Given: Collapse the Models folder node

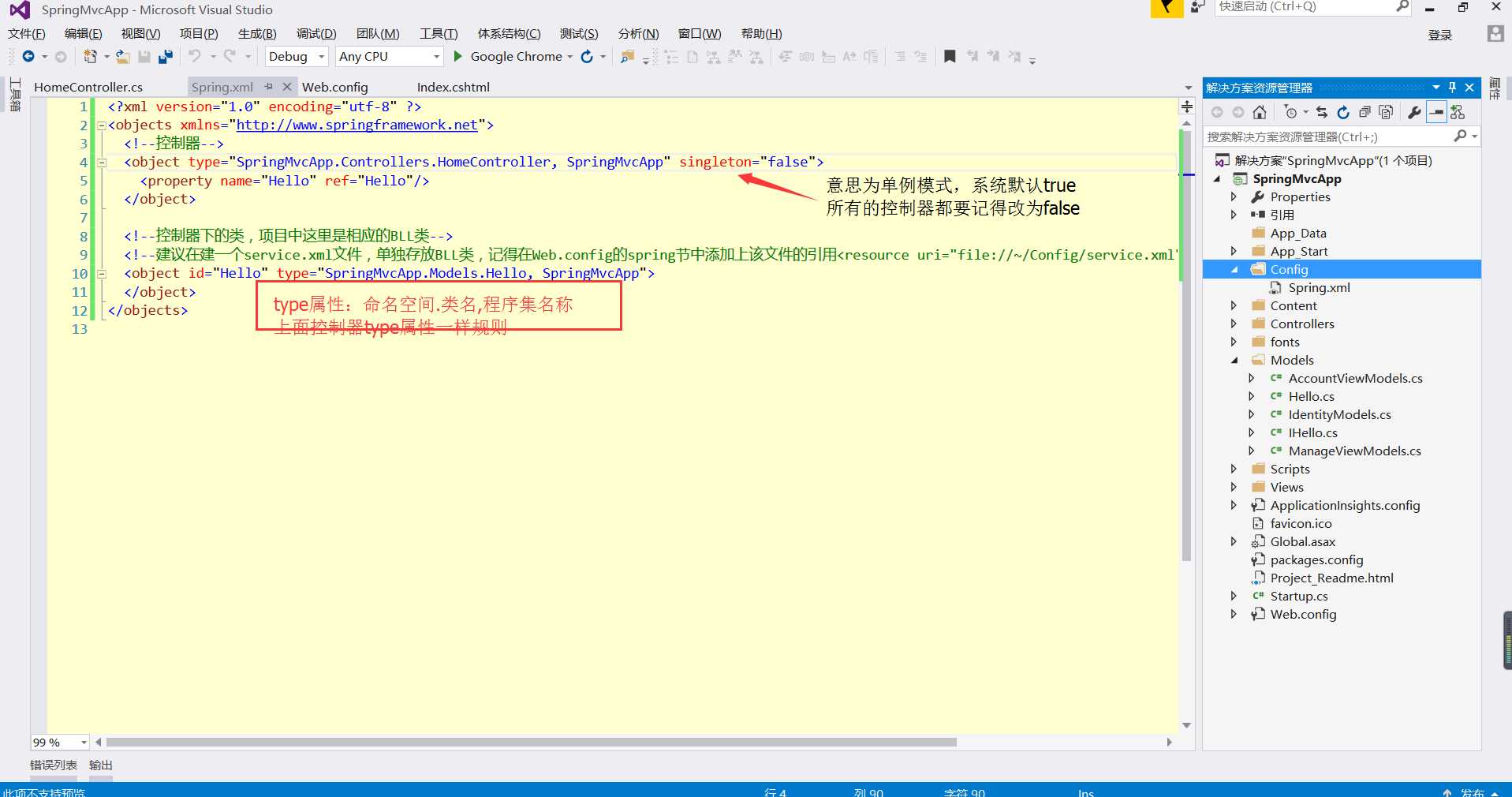Looking at the screenshot, I should coord(1234,361).
